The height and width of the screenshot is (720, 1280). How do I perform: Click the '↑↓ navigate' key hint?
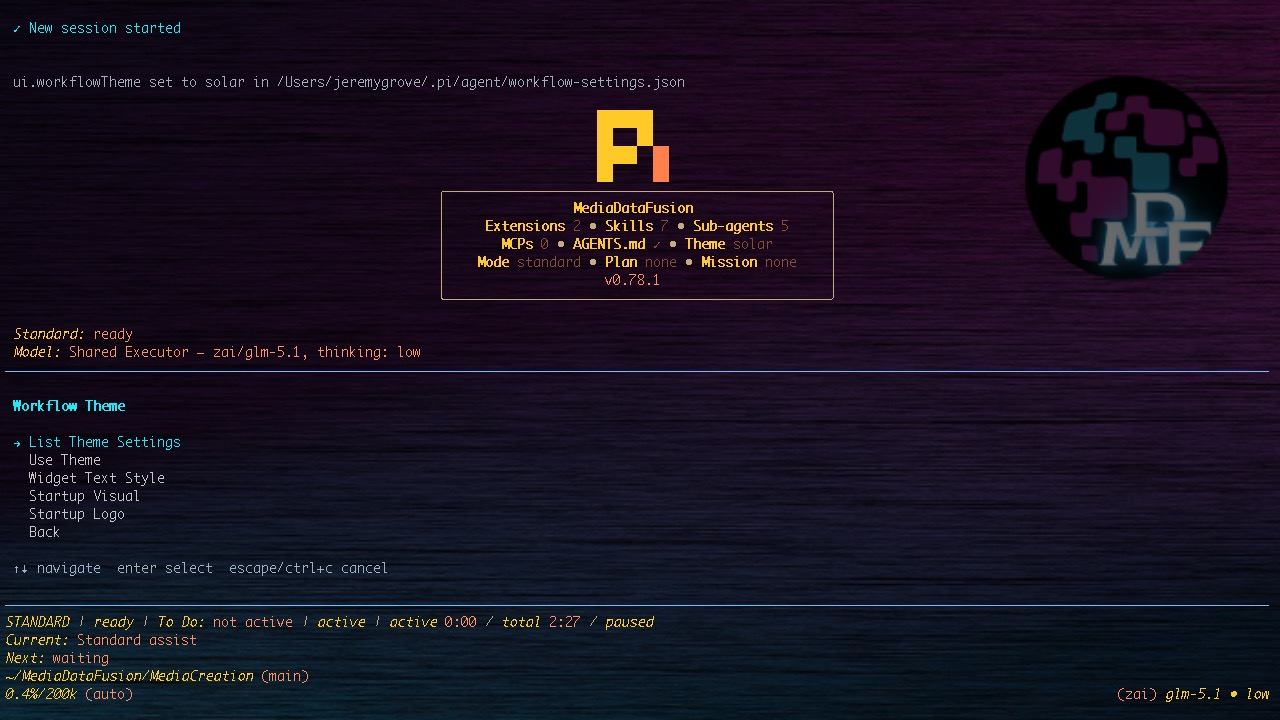pos(57,568)
